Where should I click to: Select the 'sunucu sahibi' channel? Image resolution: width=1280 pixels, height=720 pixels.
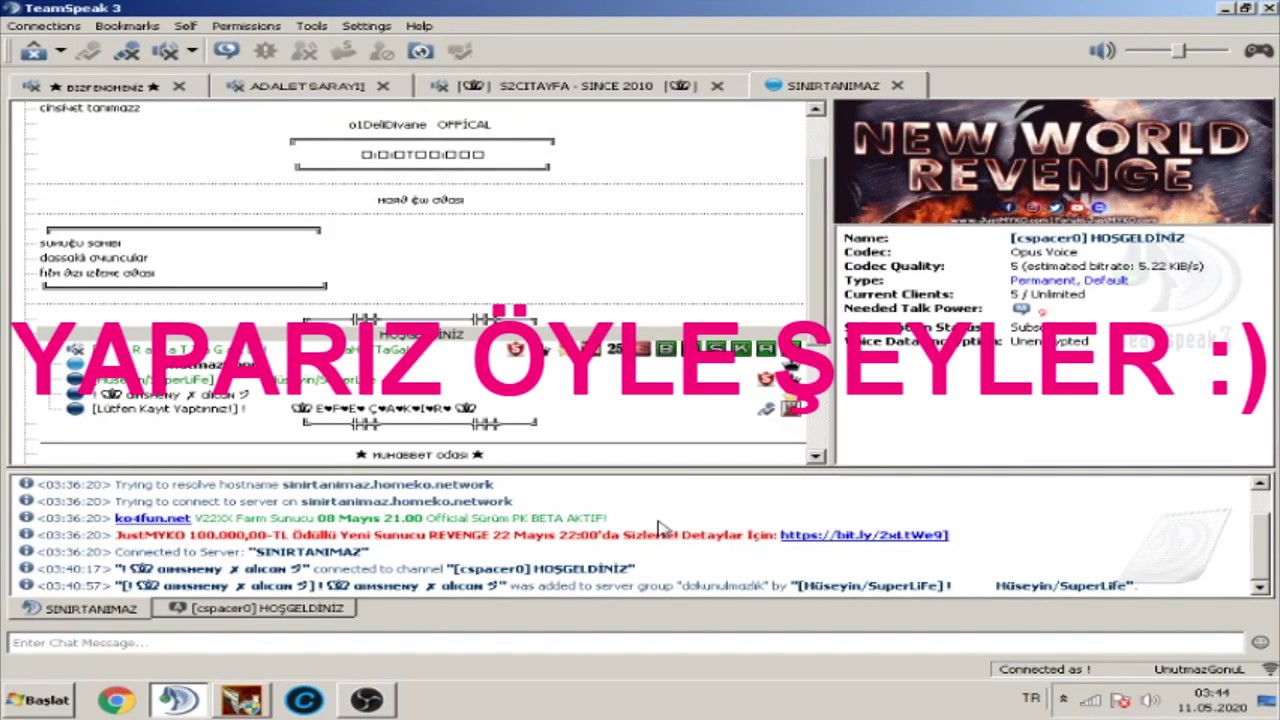tap(80, 243)
